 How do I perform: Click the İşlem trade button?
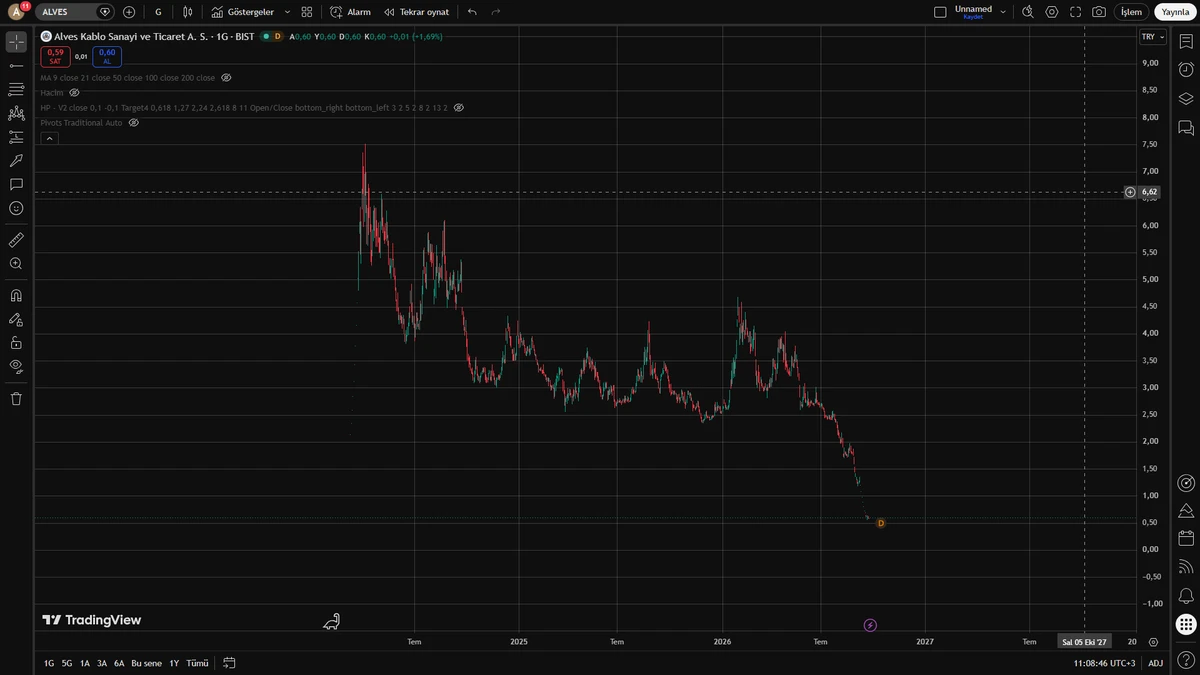[1131, 12]
